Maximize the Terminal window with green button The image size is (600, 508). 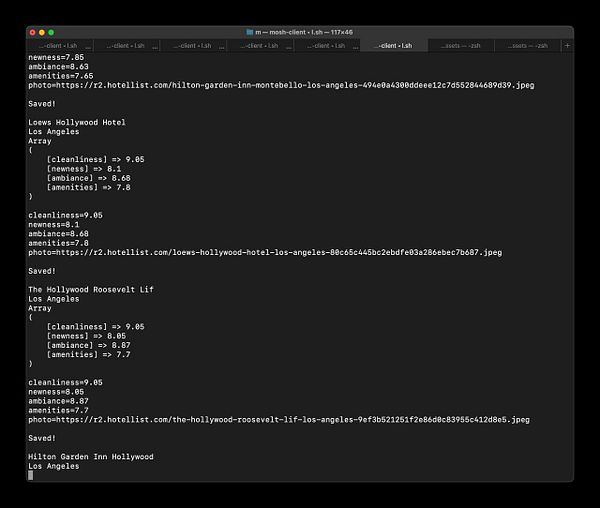coord(51,33)
